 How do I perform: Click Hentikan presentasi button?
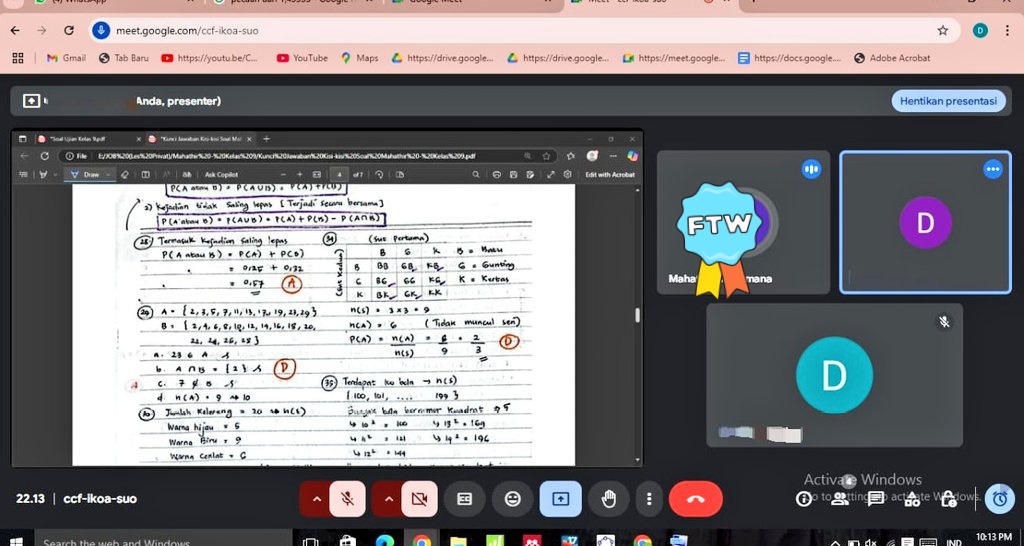point(948,101)
